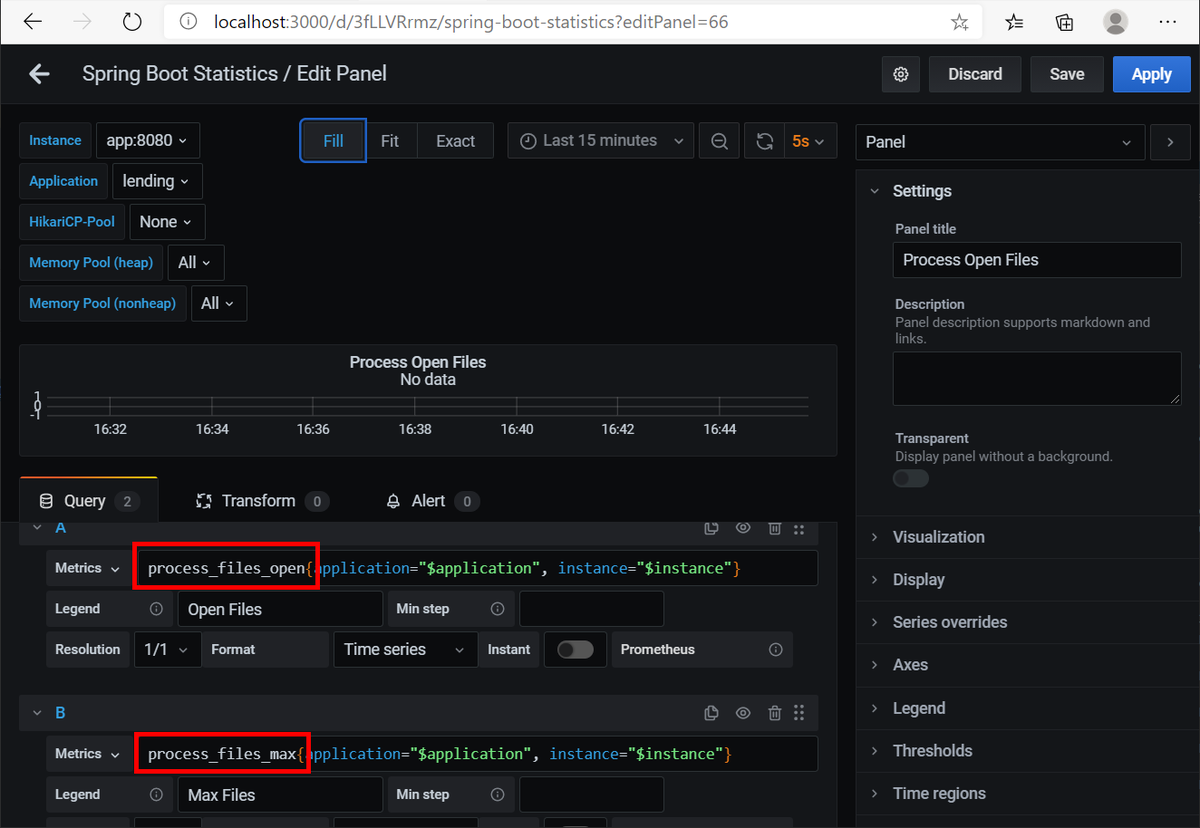This screenshot has height=828, width=1200.
Task: Show info about the Prometheus link
Action: point(776,650)
